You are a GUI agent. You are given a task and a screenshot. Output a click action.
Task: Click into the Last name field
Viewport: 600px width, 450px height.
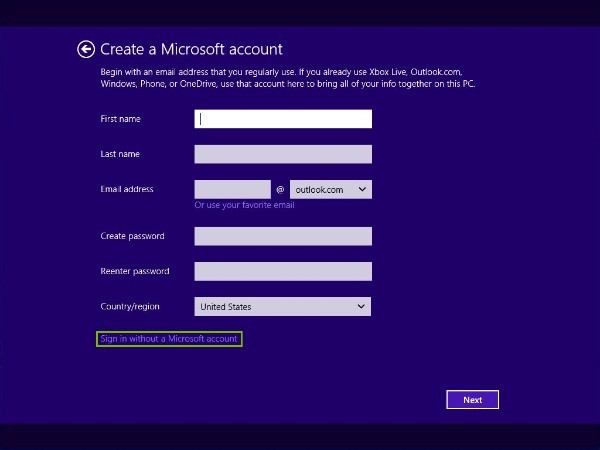[x=283, y=154]
